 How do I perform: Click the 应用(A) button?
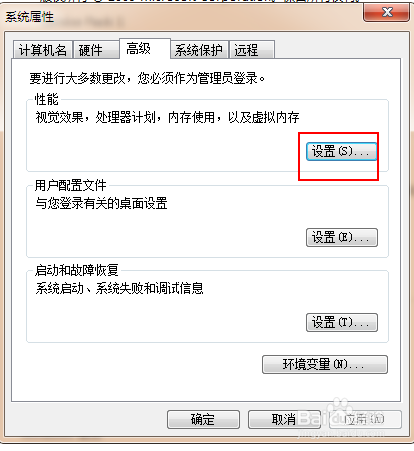[x=365, y=419]
